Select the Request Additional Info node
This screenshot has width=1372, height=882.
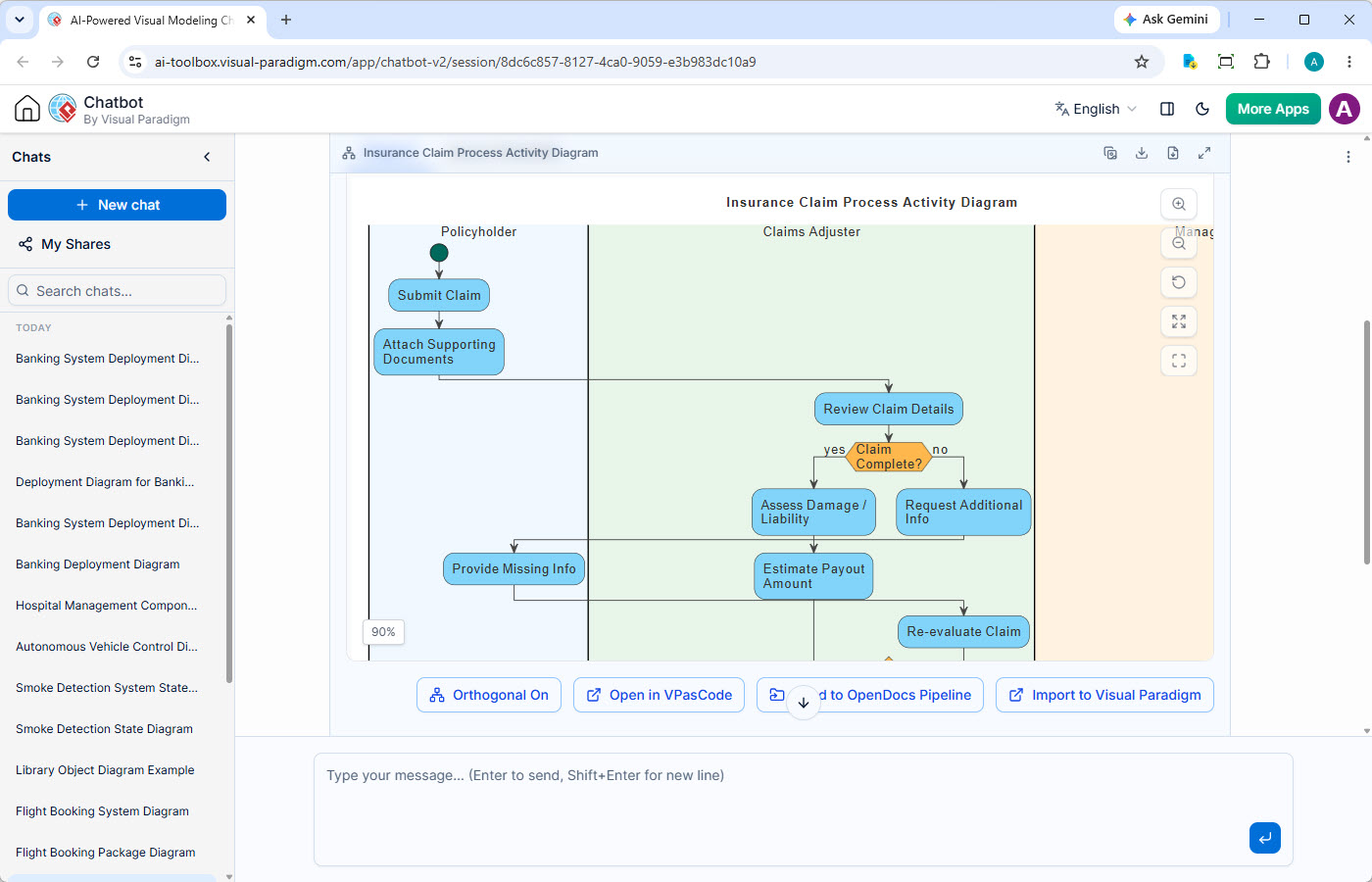[963, 512]
